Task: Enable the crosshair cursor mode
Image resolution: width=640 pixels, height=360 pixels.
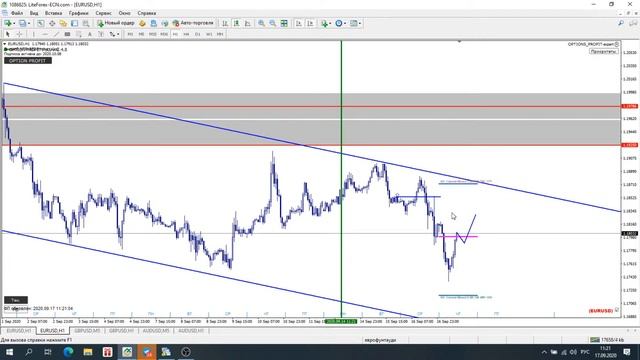Action: pyautogui.click(x=19, y=34)
